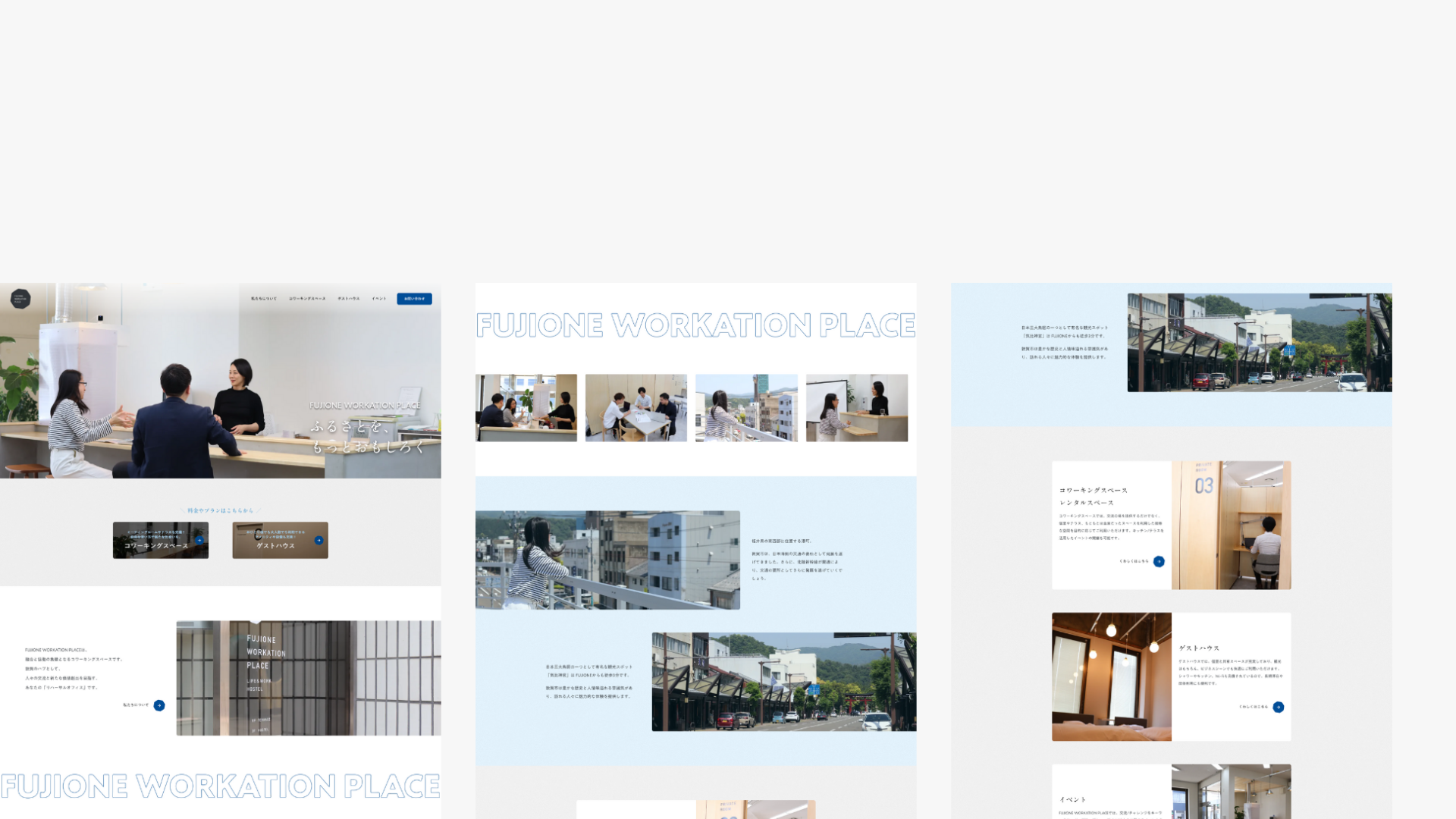Click arrow icon on コワーキングスペース banner
Image resolution: width=1456 pixels, height=819 pixels.
[199, 541]
